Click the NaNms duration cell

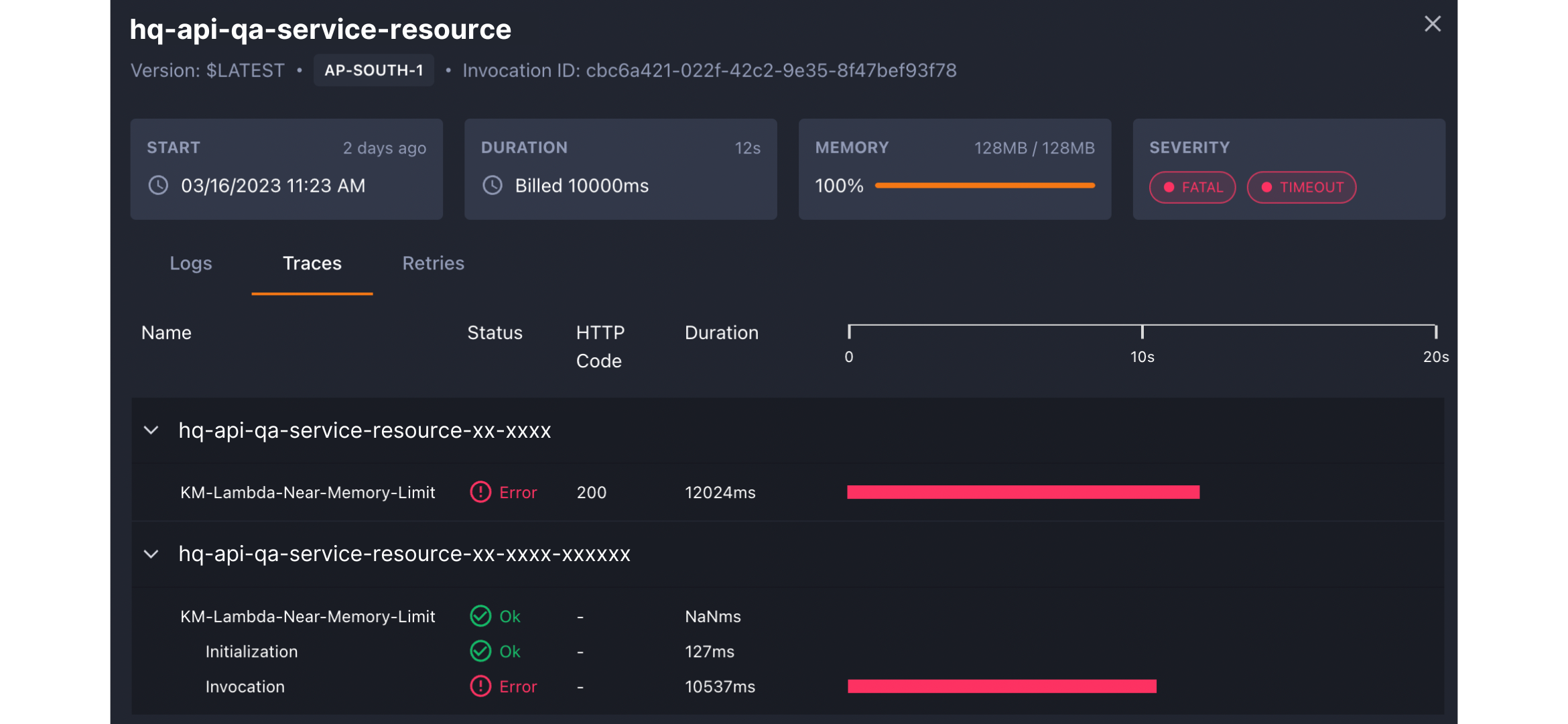tap(713, 617)
